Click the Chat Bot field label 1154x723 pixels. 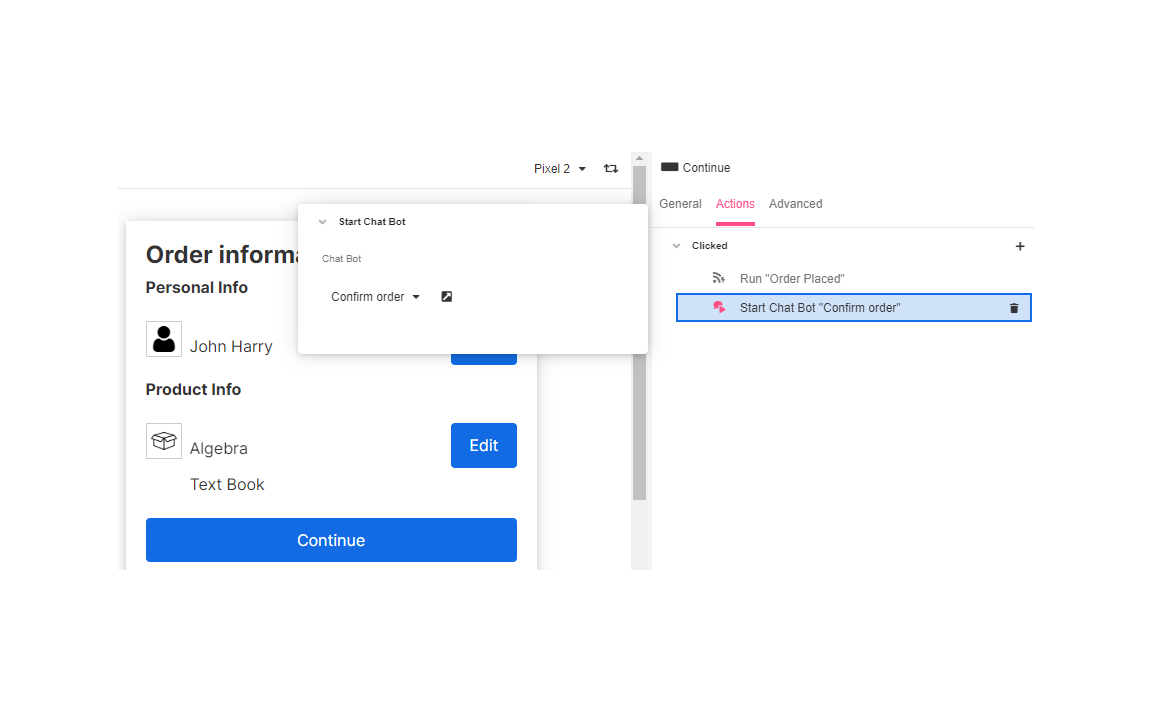(341, 258)
